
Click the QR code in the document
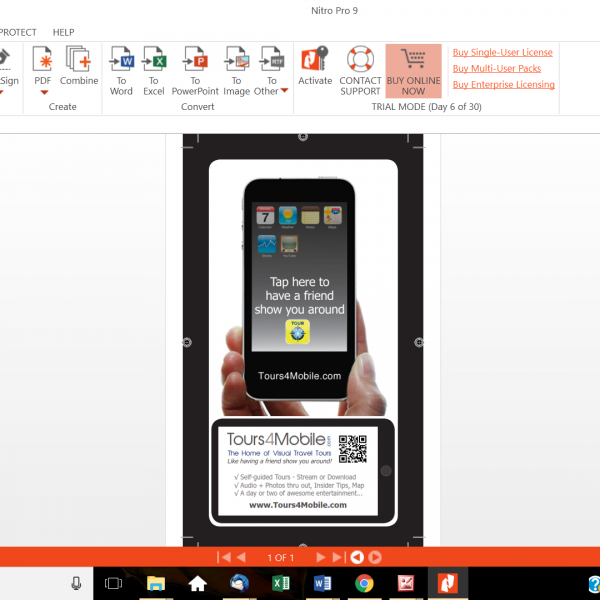pyautogui.click(x=352, y=449)
